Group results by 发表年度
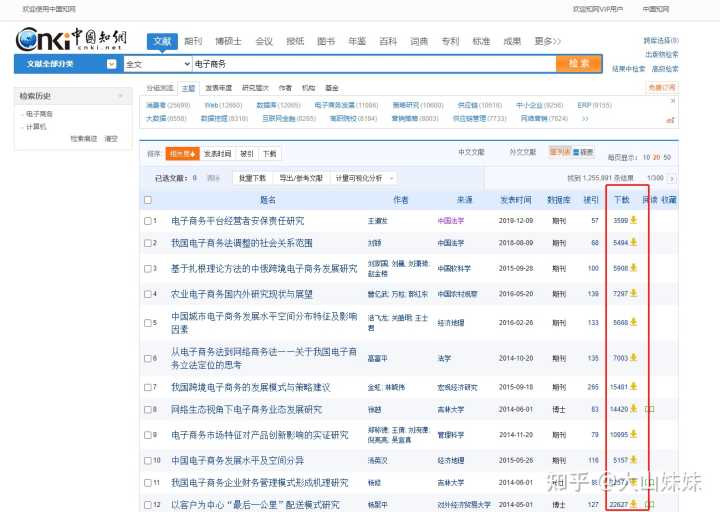720x512 pixels. 219,88
